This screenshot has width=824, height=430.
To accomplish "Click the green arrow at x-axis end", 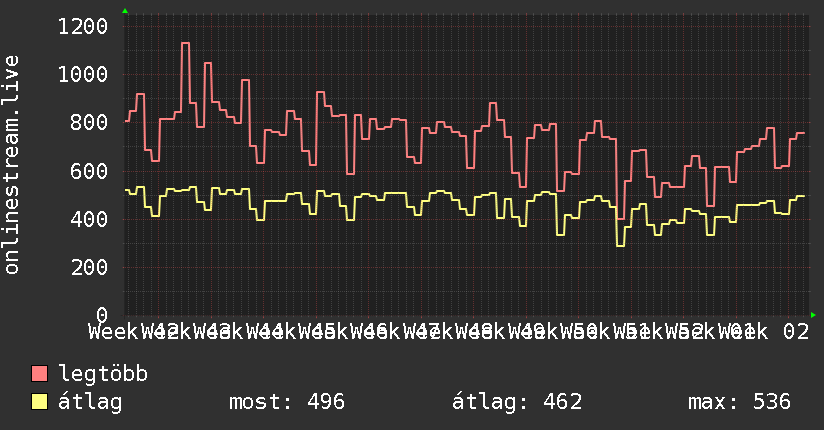I will [x=813, y=315].
